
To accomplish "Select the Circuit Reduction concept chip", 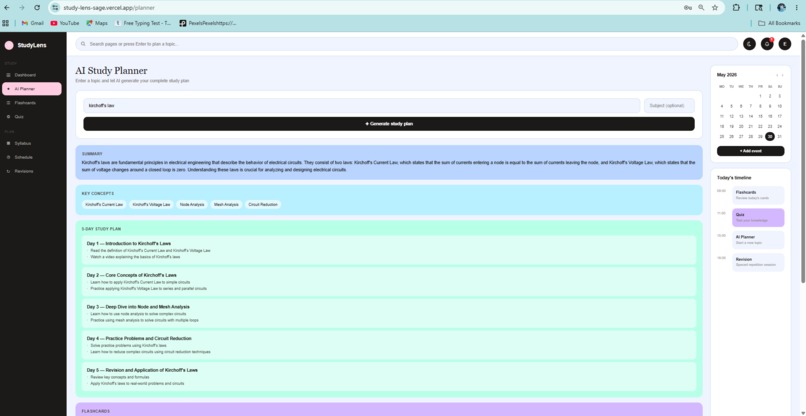I will (263, 205).
